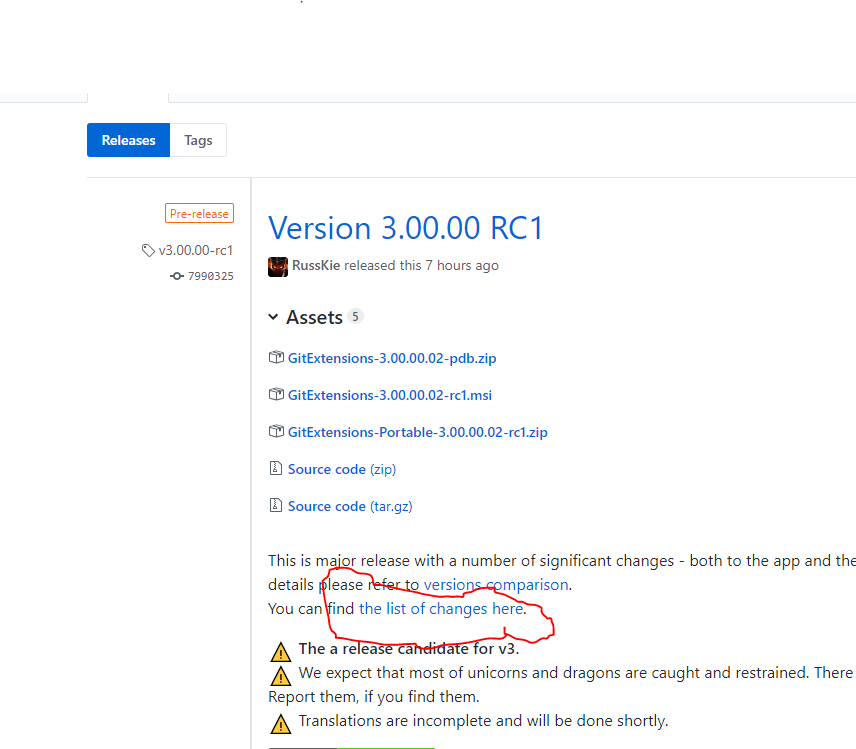Click the warning icon before the release candidate line

coord(280,651)
